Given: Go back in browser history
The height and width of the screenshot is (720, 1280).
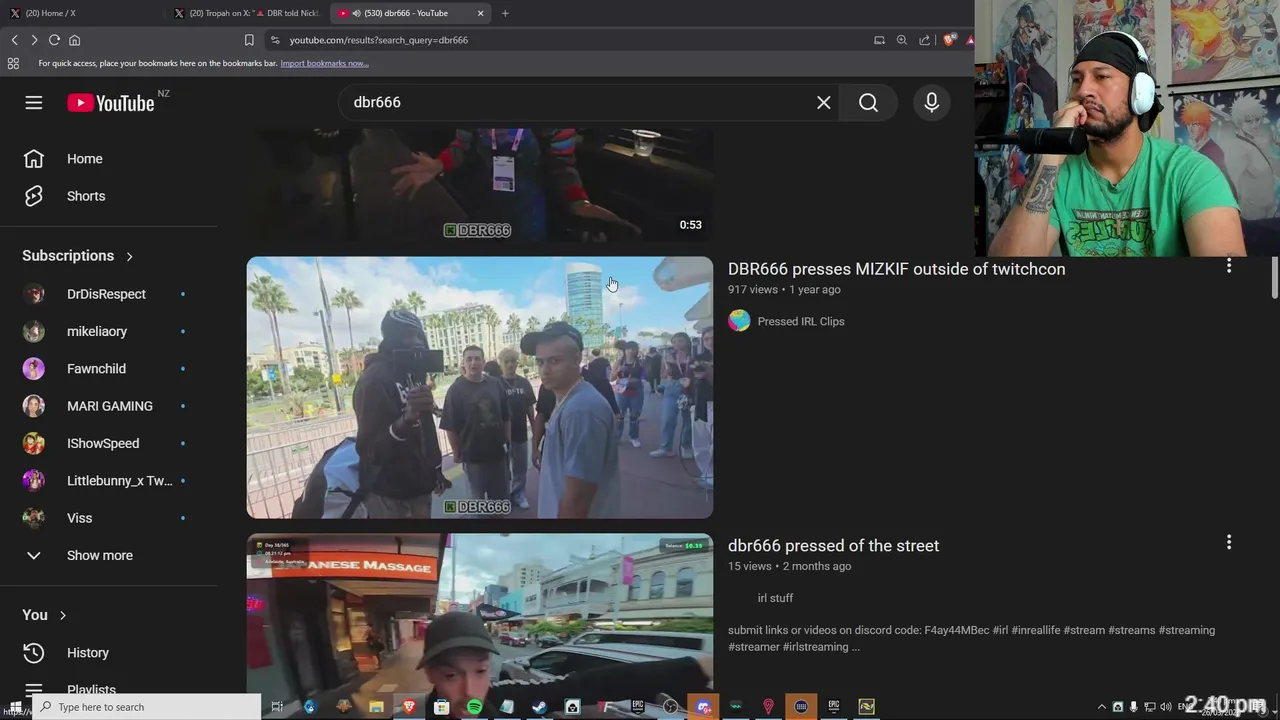Looking at the screenshot, I should point(15,40).
